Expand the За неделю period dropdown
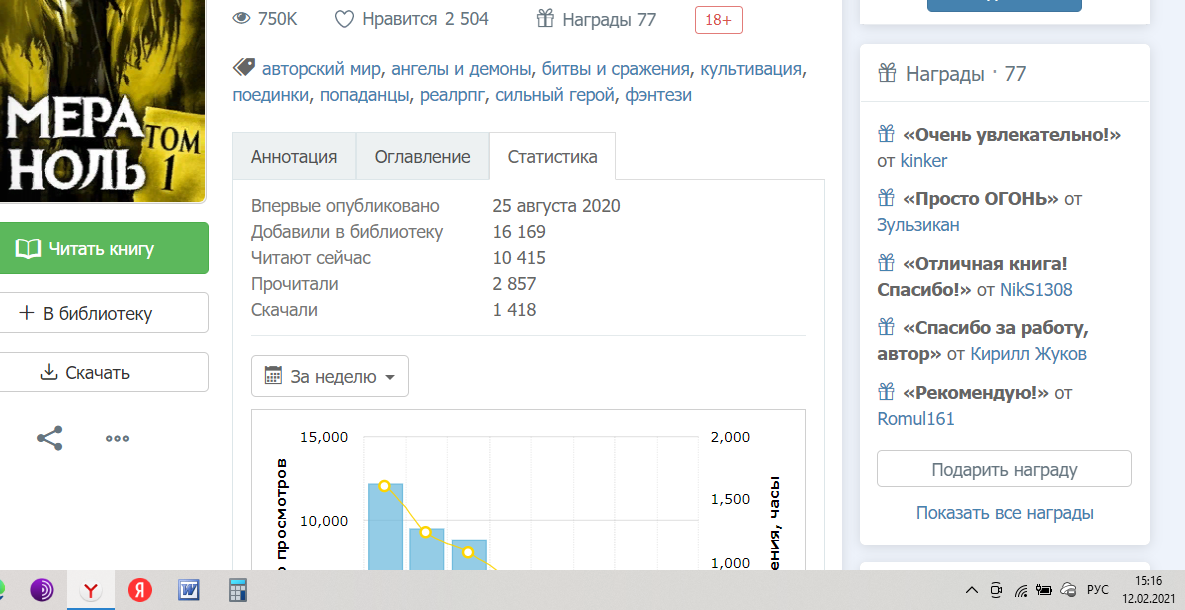Image resolution: width=1185 pixels, height=610 pixels. pyautogui.click(x=329, y=376)
